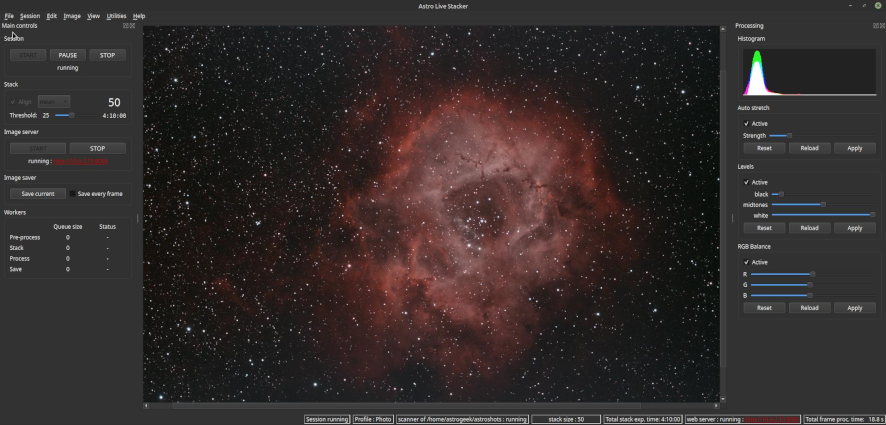The width and height of the screenshot is (886, 425).
Task: Uncheck the RGB Balance Active checkbox
Action: 747,262
